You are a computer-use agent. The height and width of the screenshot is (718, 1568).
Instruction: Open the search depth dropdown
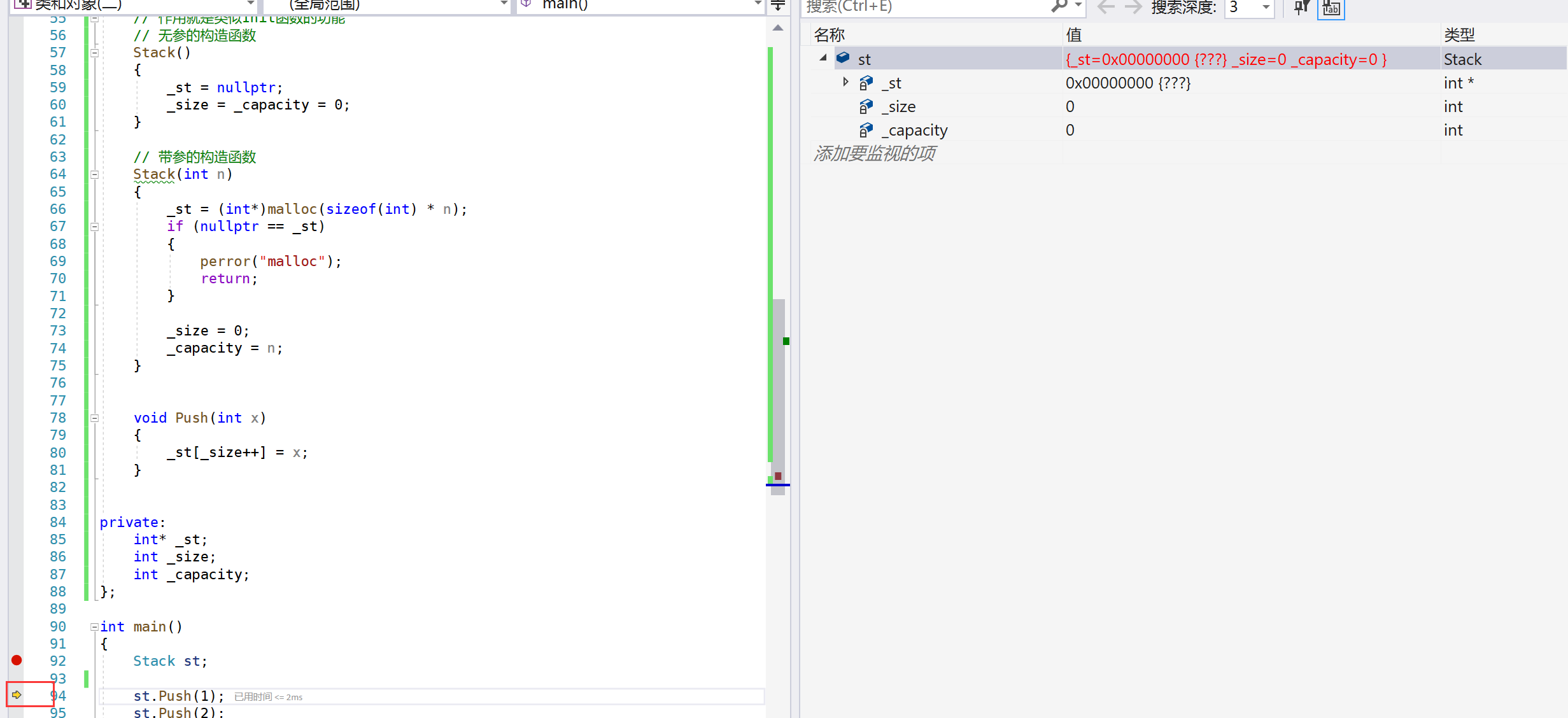pyautogui.click(x=1266, y=8)
